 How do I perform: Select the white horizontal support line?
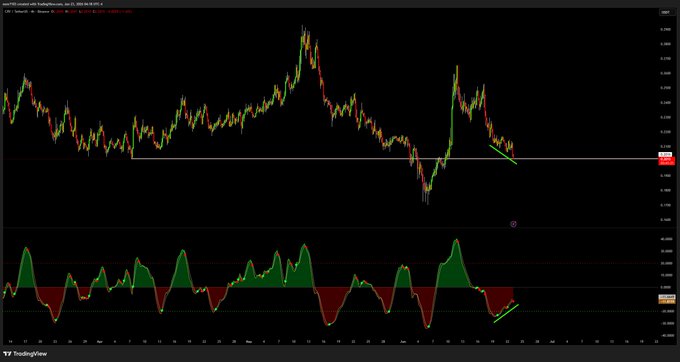point(395,159)
